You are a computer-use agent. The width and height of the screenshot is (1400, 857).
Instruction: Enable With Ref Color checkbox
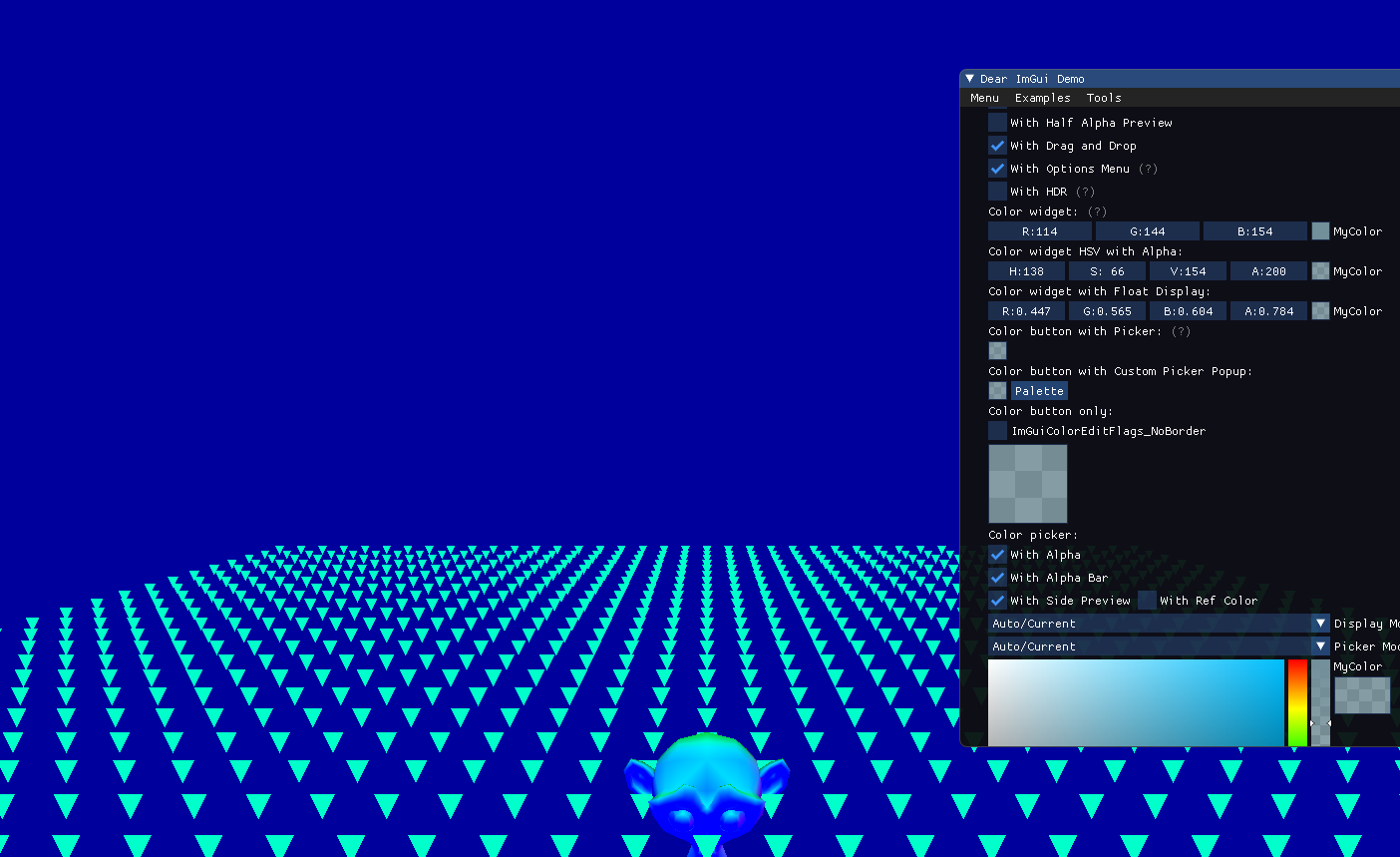(x=1147, y=601)
